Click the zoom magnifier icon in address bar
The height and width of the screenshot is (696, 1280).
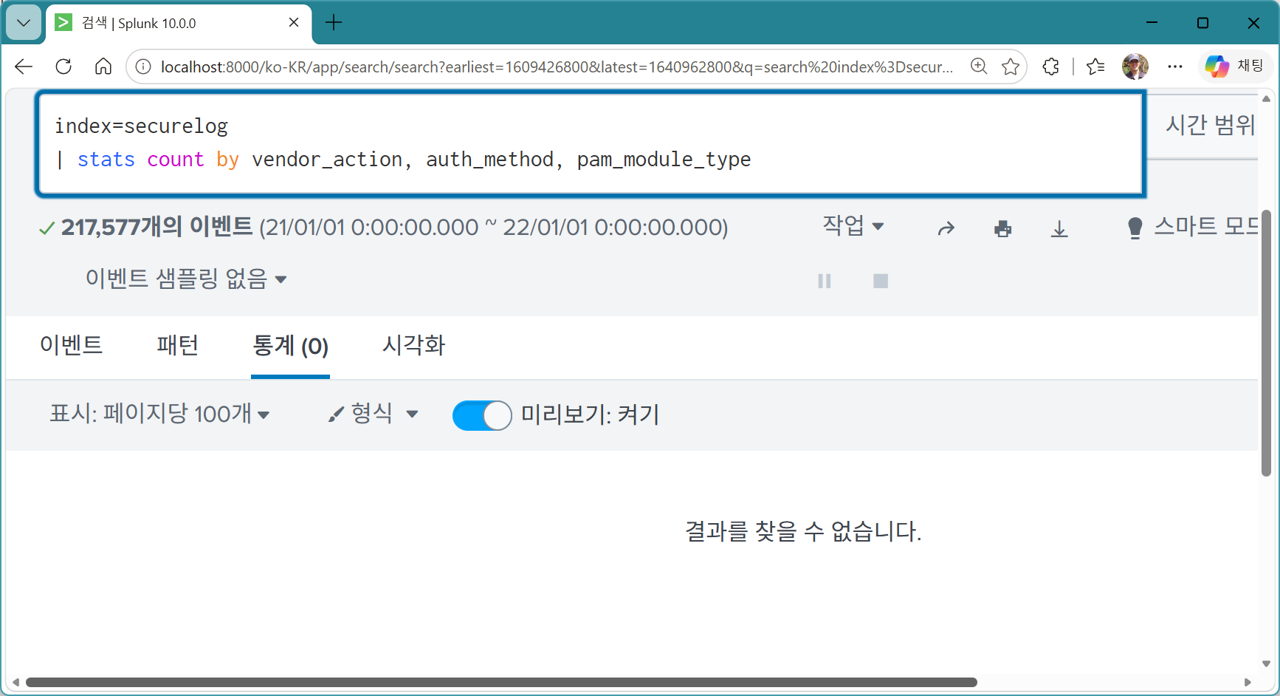[978, 66]
